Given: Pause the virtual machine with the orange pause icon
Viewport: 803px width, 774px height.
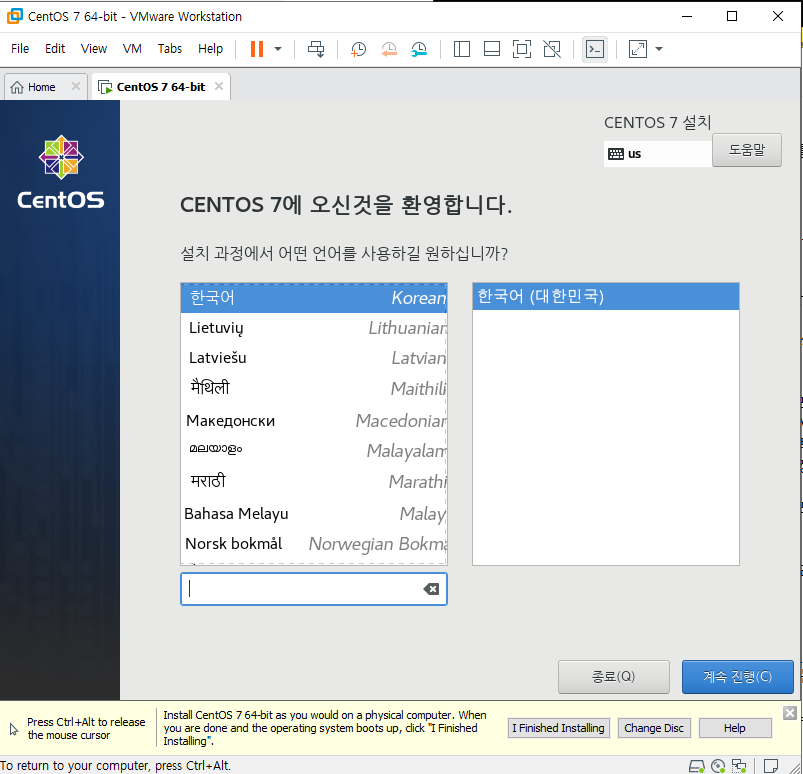Looking at the screenshot, I should (x=257, y=49).
